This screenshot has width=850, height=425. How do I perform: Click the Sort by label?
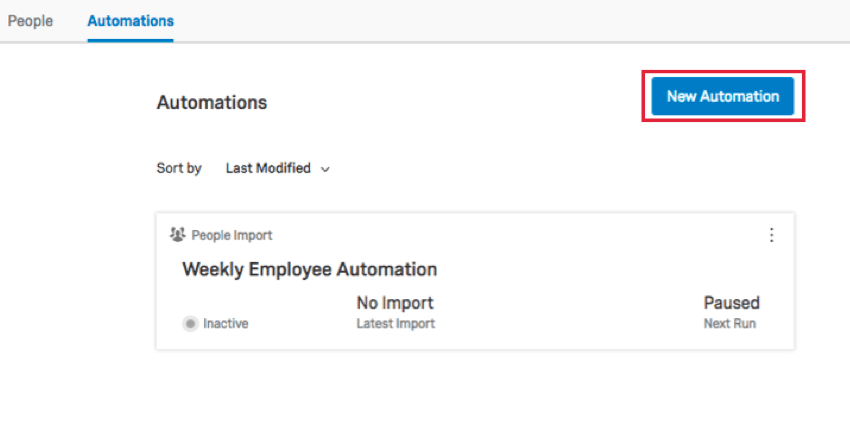point(179,169)
